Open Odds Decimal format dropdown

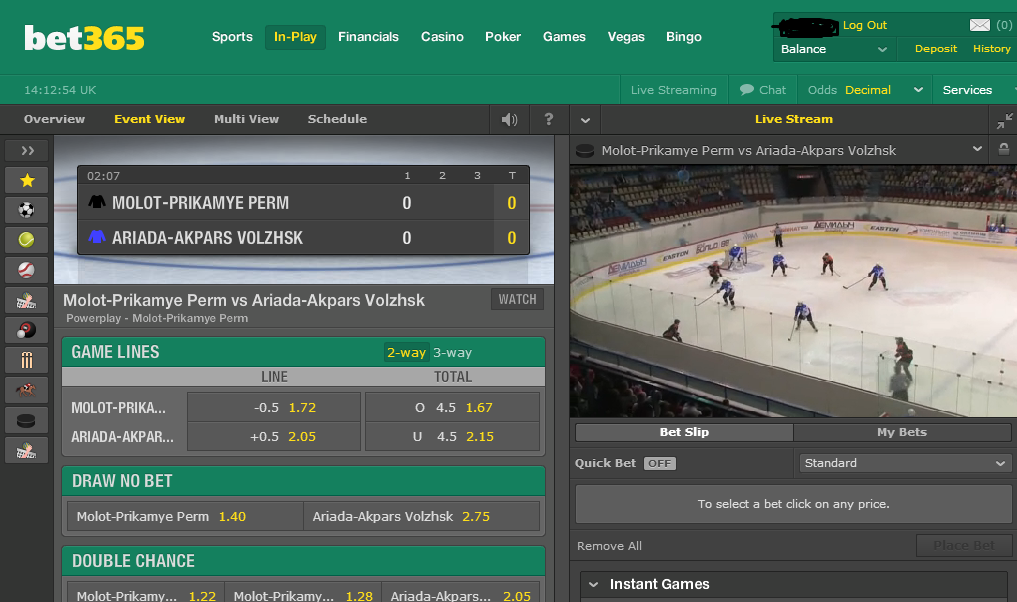[866, 90]
